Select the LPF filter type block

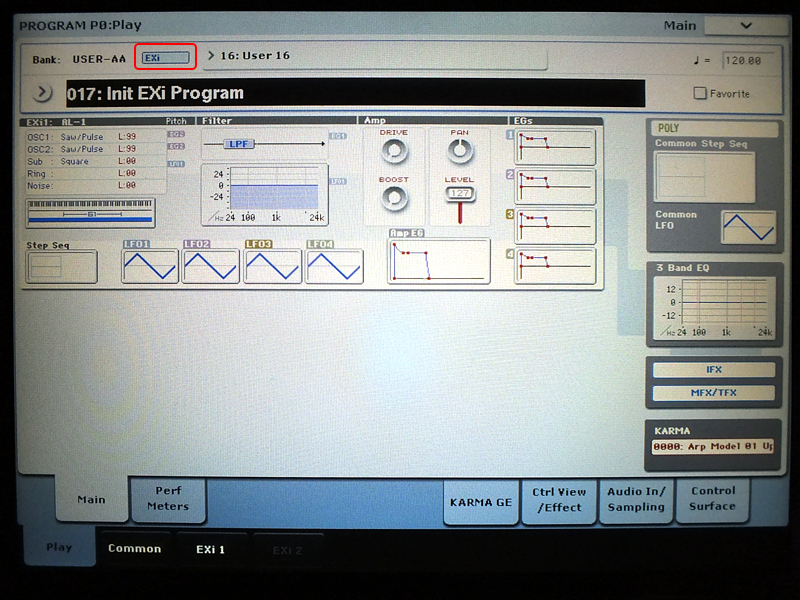tap(238, 144)
